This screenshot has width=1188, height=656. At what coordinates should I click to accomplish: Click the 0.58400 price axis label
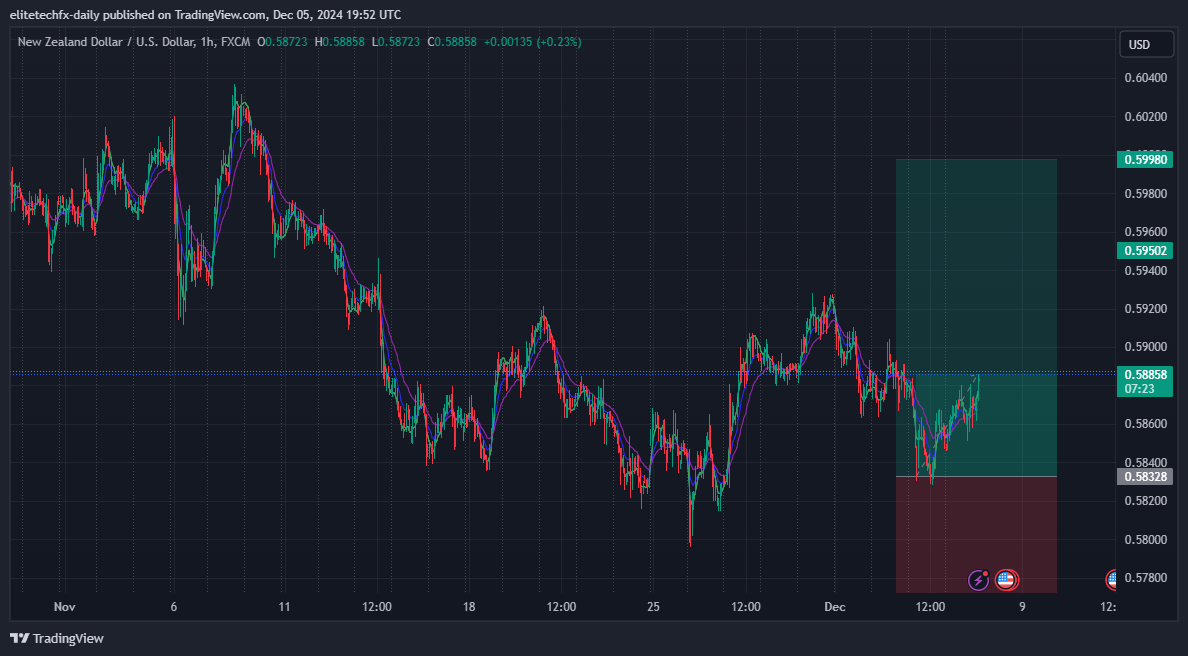[x=1146, y=463]
